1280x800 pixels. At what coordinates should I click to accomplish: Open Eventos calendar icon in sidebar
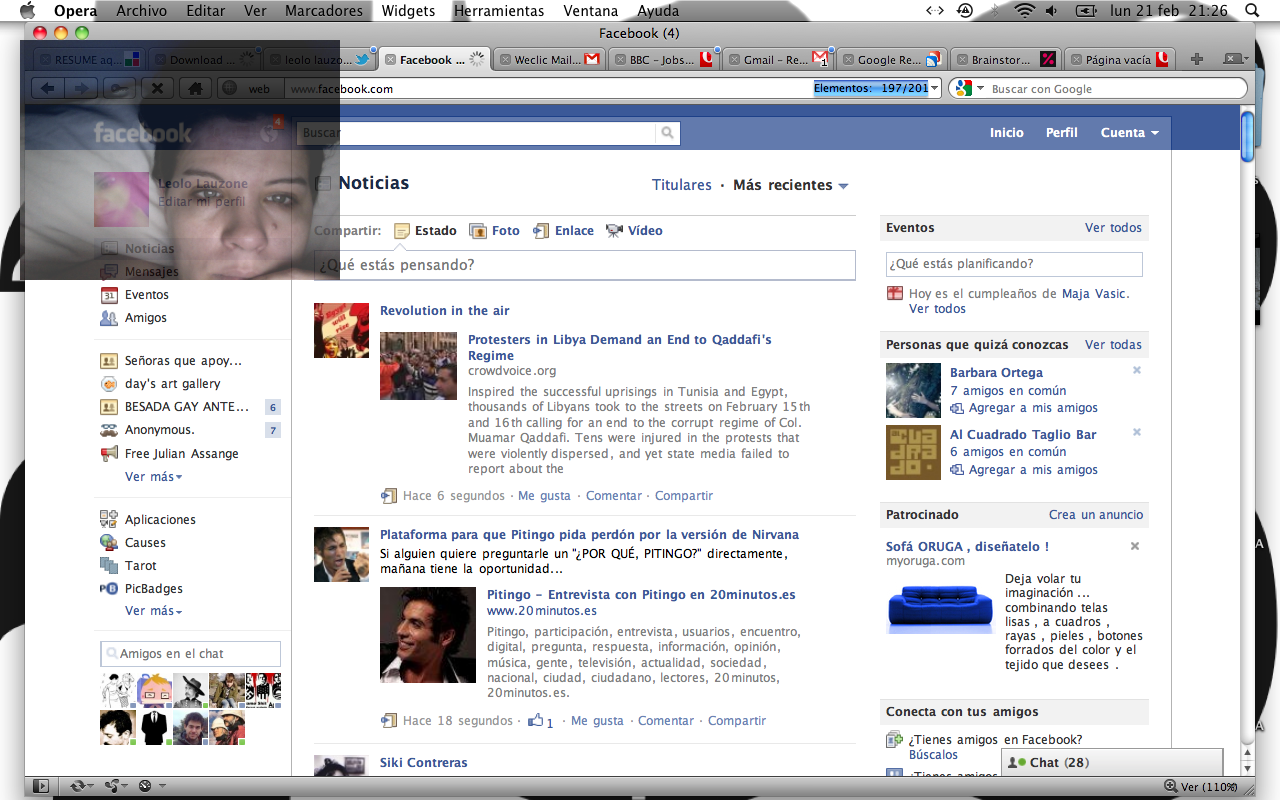point(109,295)
